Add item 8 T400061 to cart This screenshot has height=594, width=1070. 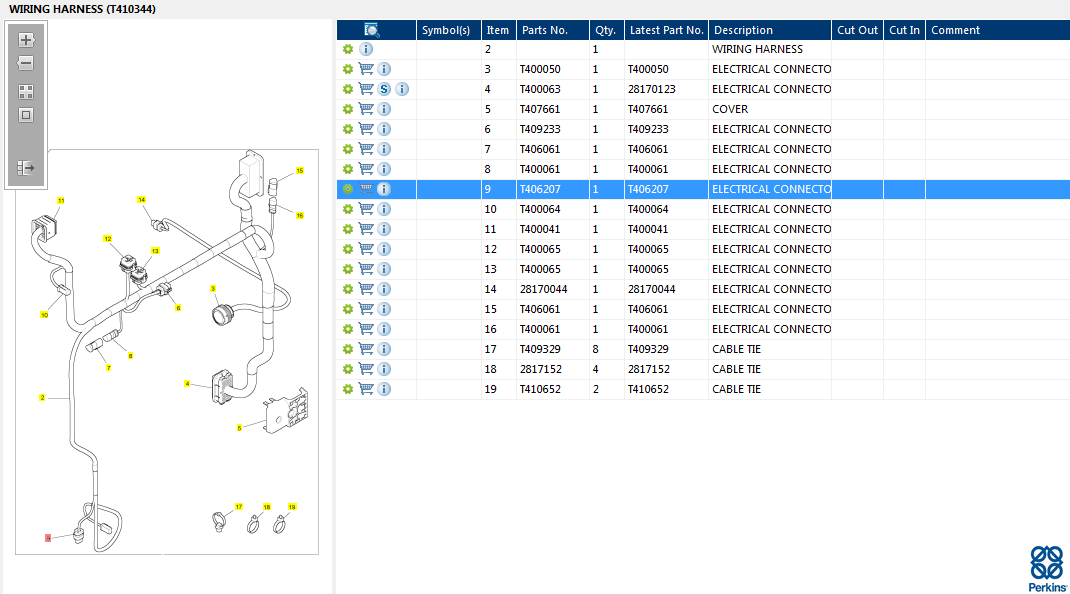tap(366, 169)
